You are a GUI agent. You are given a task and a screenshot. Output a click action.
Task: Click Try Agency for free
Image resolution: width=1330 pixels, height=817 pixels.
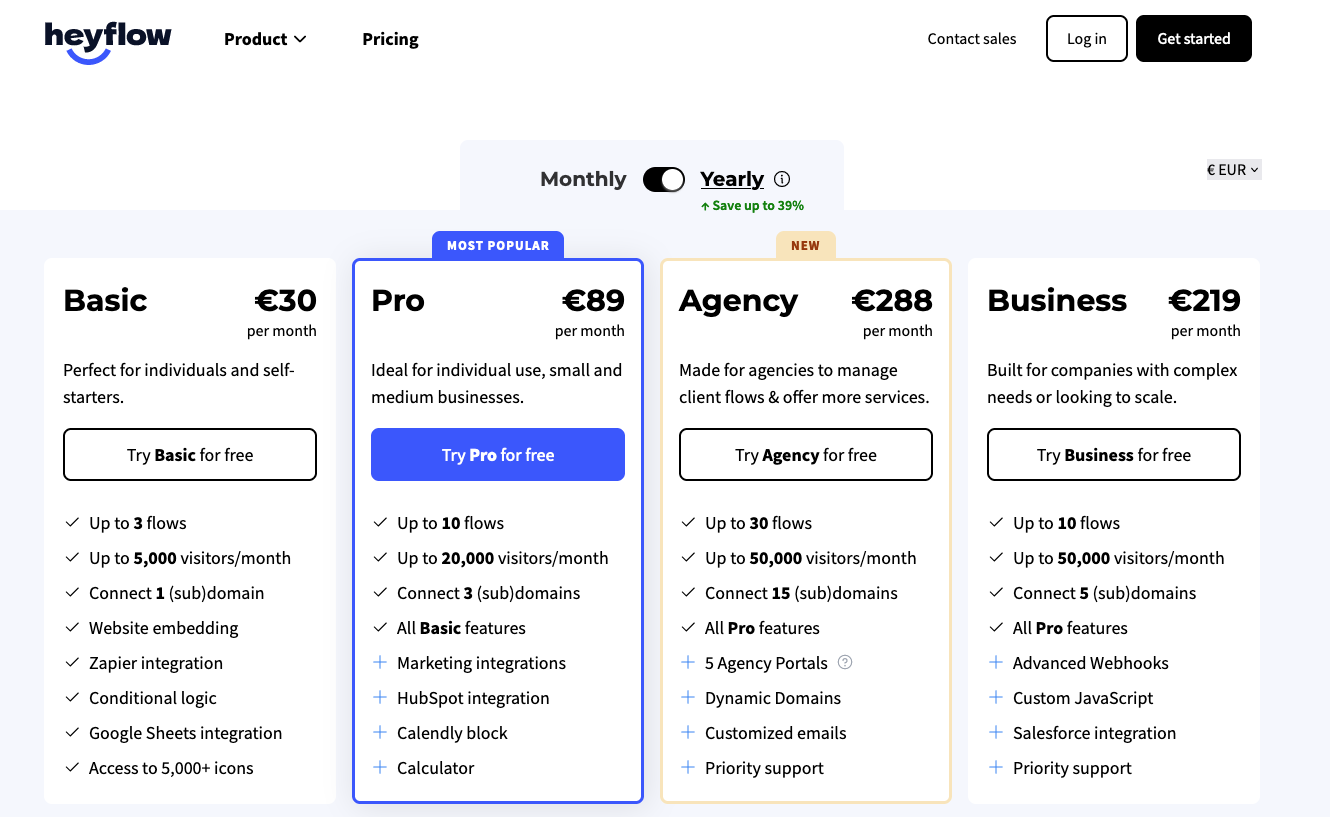pyautogui.click(x=806, y=455)
